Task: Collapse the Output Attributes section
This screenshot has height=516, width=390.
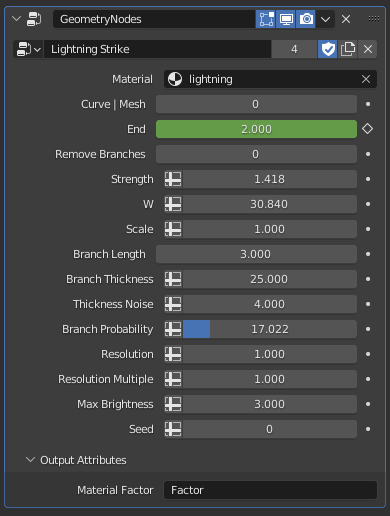Action: coord(30,460)
